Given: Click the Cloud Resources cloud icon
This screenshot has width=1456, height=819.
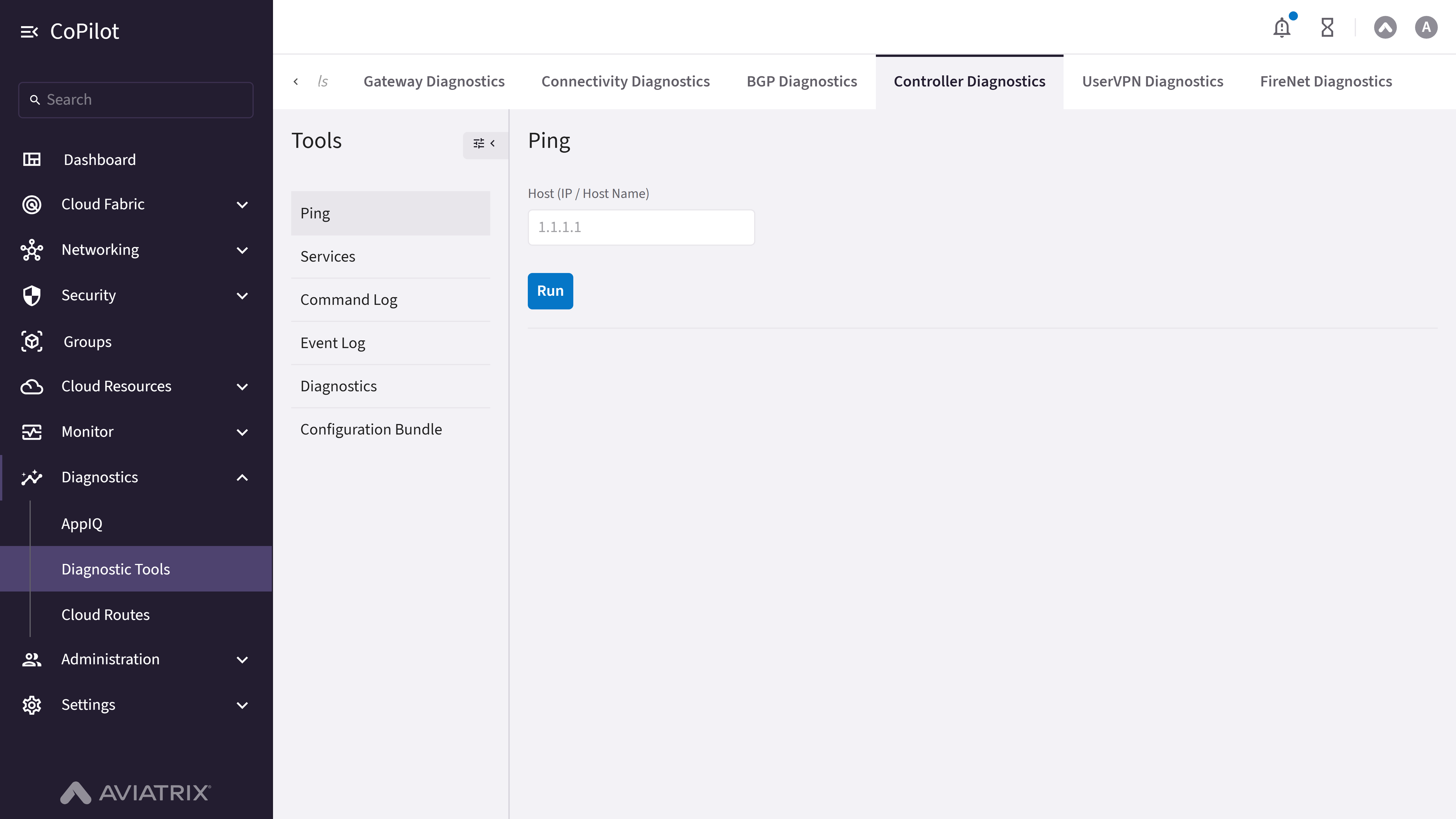Looking at the screenshot, I should [32, 387].
